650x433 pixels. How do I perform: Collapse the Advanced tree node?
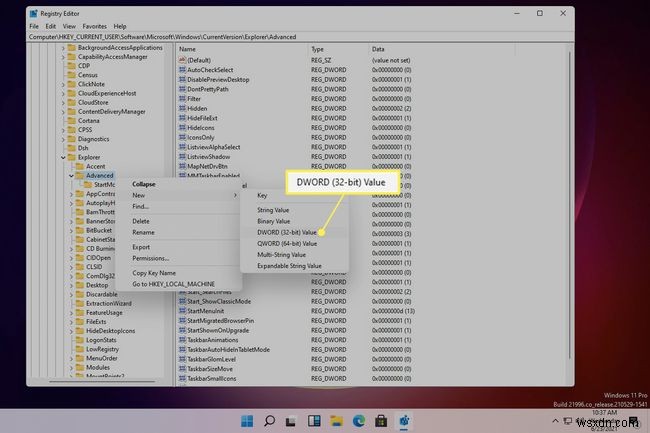pos(71,176)
